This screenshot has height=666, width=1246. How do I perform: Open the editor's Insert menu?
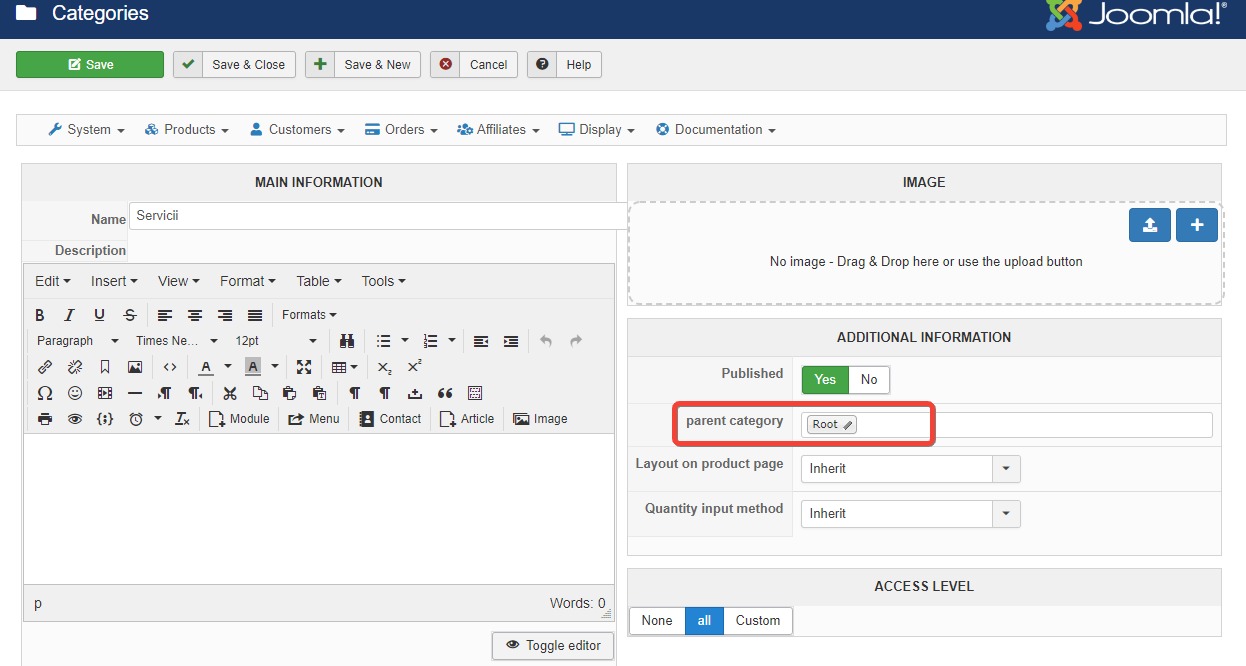click(114, 281)
